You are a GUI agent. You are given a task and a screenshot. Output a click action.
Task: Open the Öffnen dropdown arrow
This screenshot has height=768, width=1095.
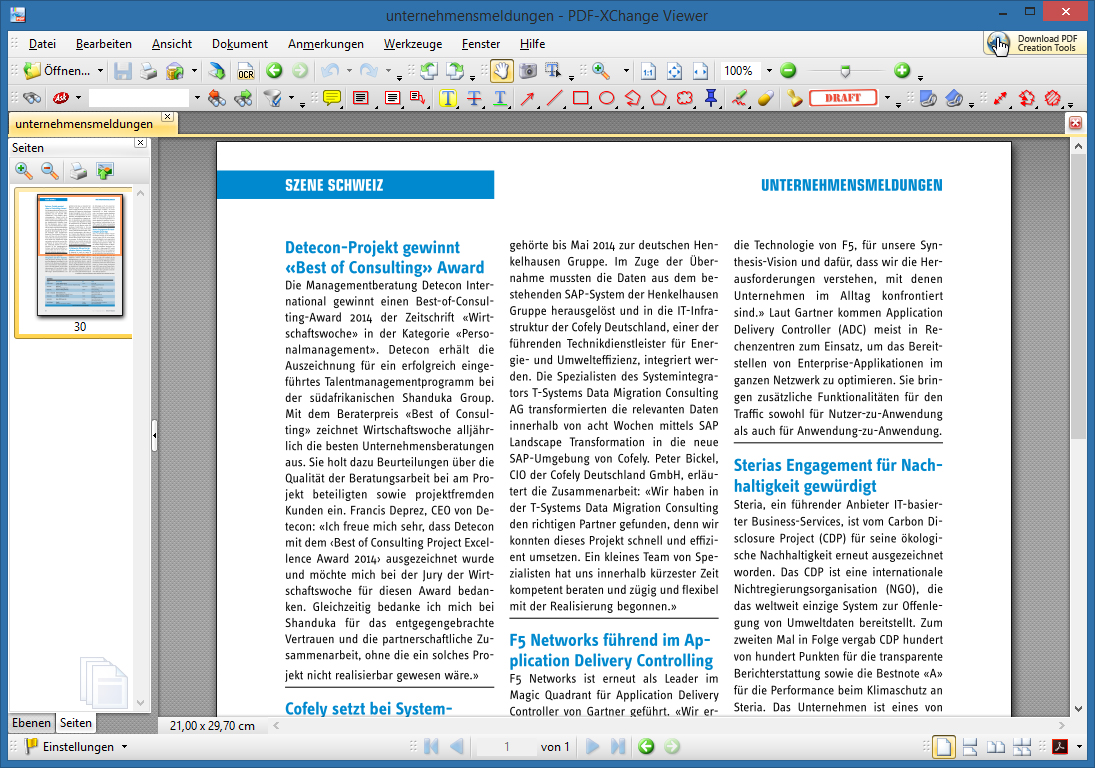pyautogui.click(x=100, y=71)
